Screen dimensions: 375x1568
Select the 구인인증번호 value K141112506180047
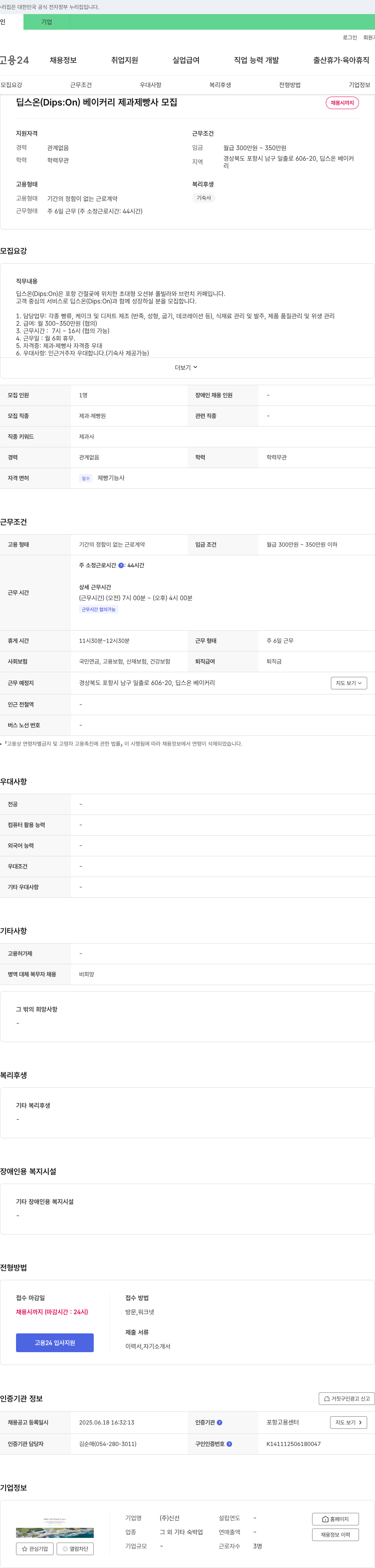tap(294, 1444)
